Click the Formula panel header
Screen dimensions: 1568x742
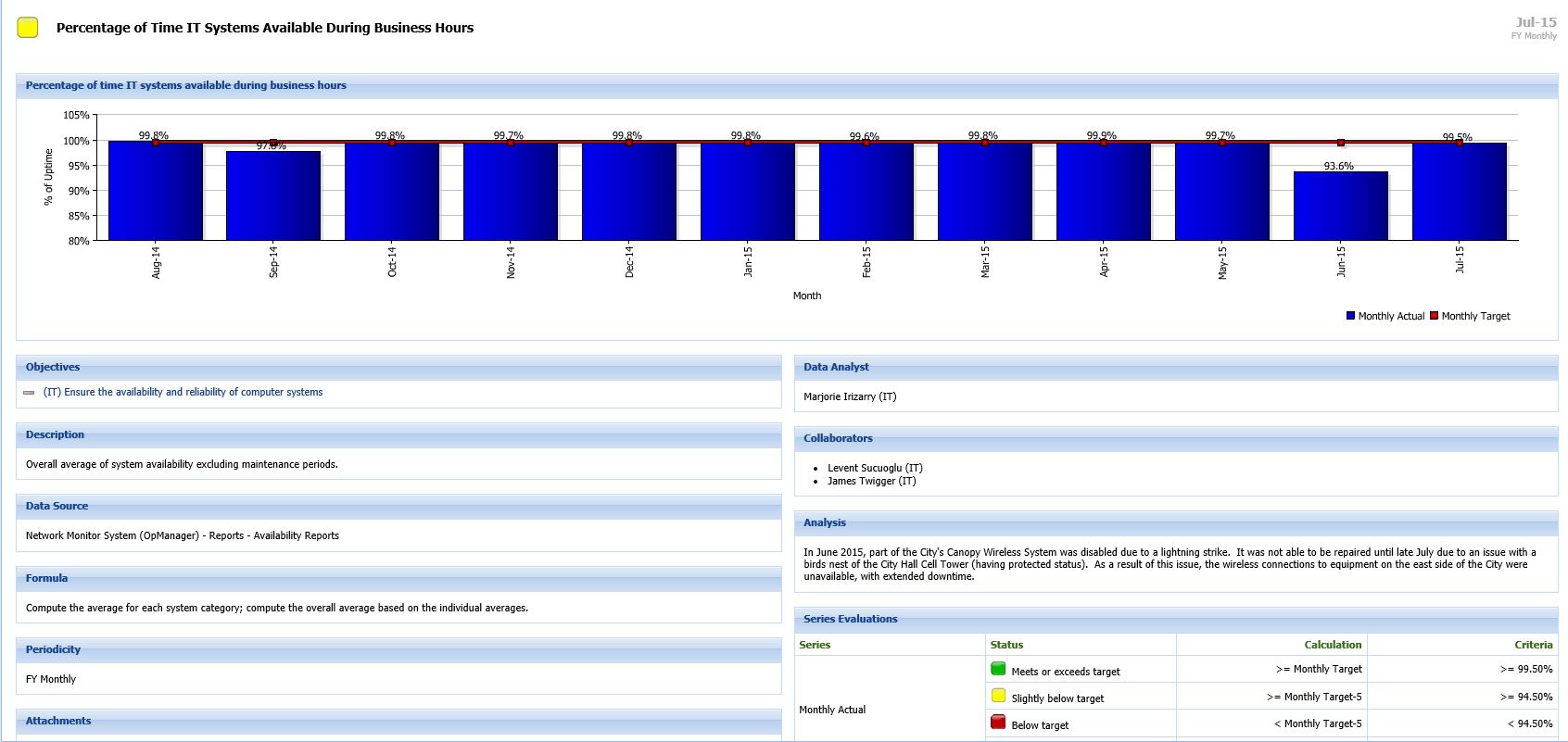pyautogui.click(x=398, y=579)
